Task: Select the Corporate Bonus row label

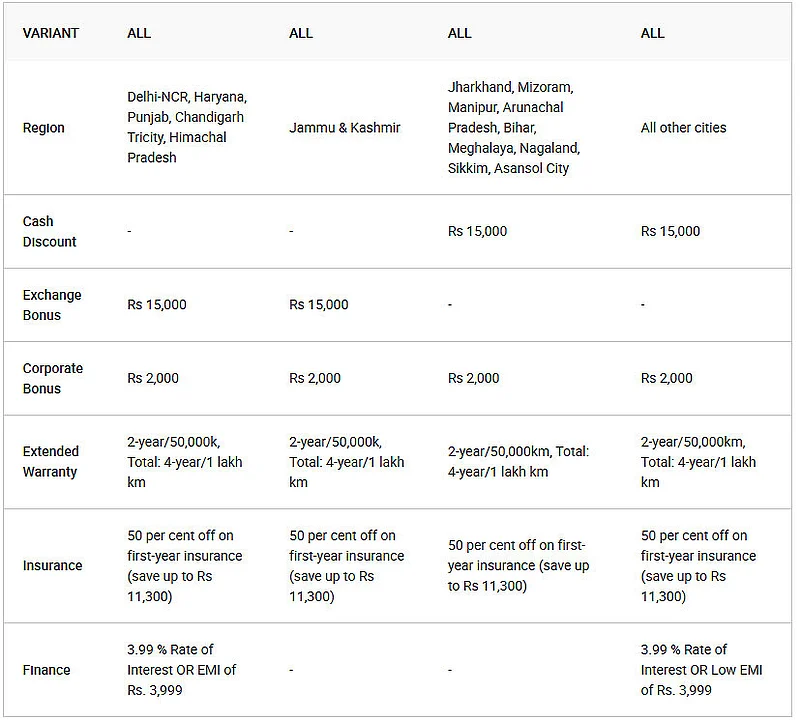Action: click(x=52, y=378)
